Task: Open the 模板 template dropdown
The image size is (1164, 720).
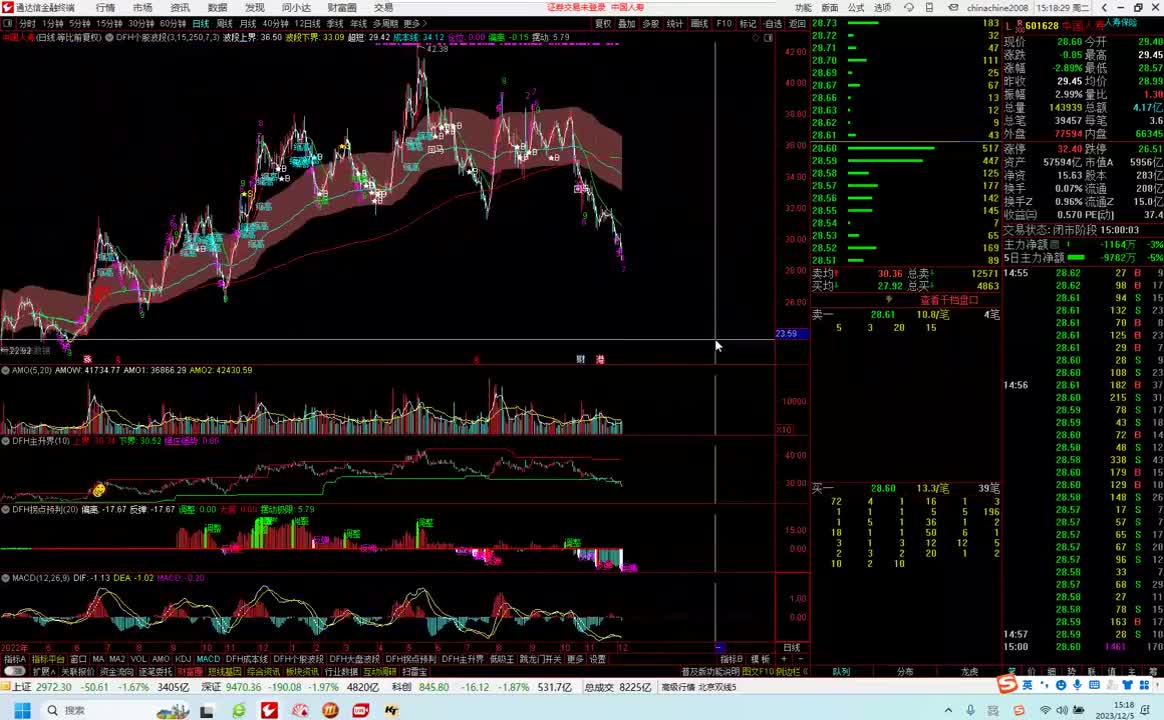Action: tap(760, 659)
